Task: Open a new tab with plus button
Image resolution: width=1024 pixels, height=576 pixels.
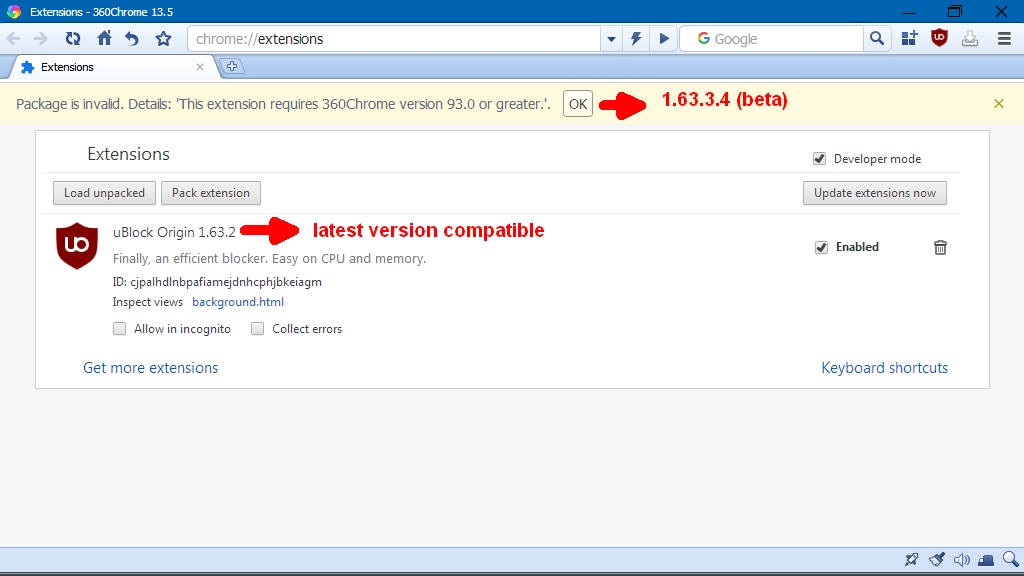Action: [x=232, y=67]
